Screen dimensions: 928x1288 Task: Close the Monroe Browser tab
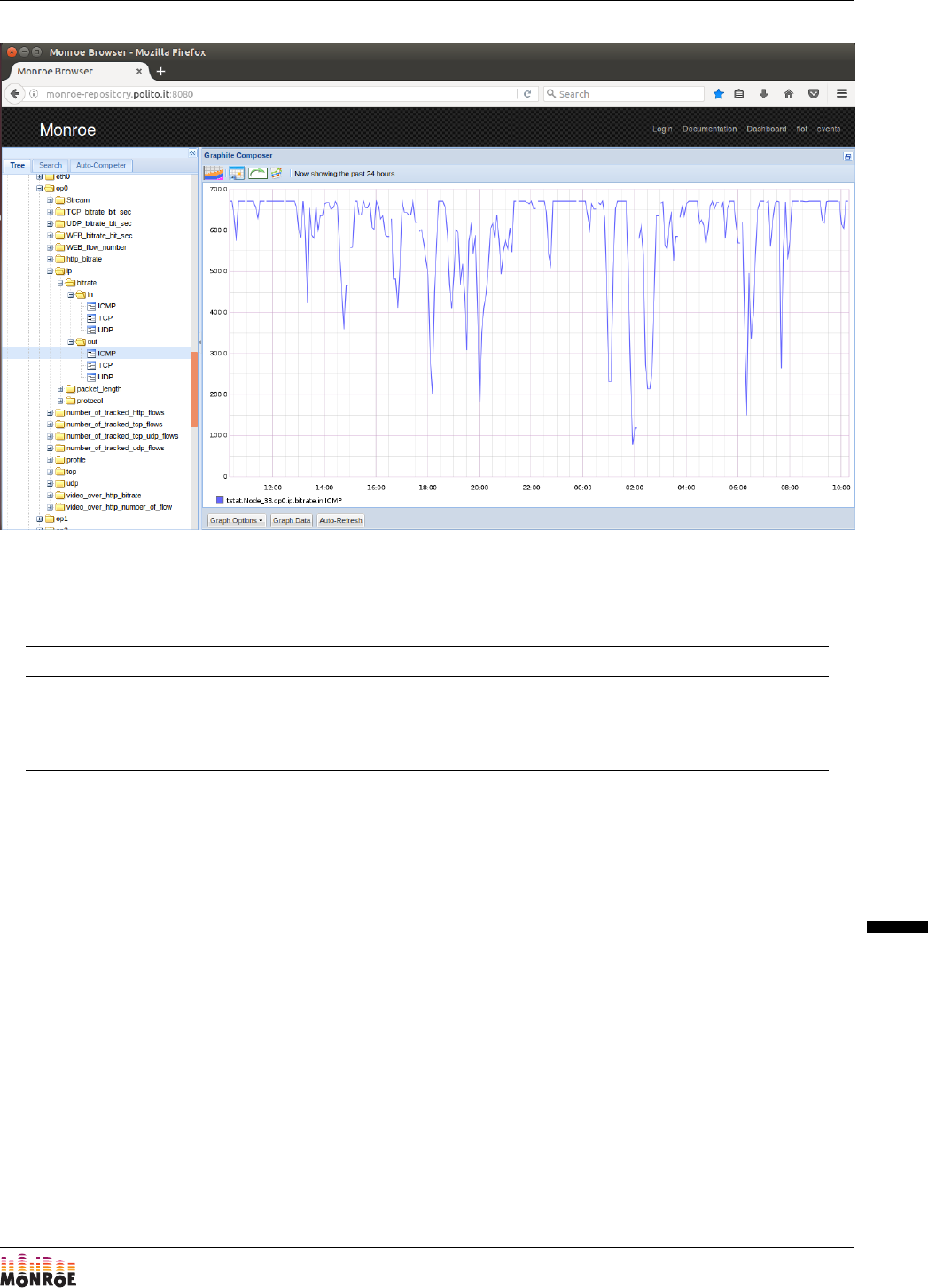click(139, 71)
